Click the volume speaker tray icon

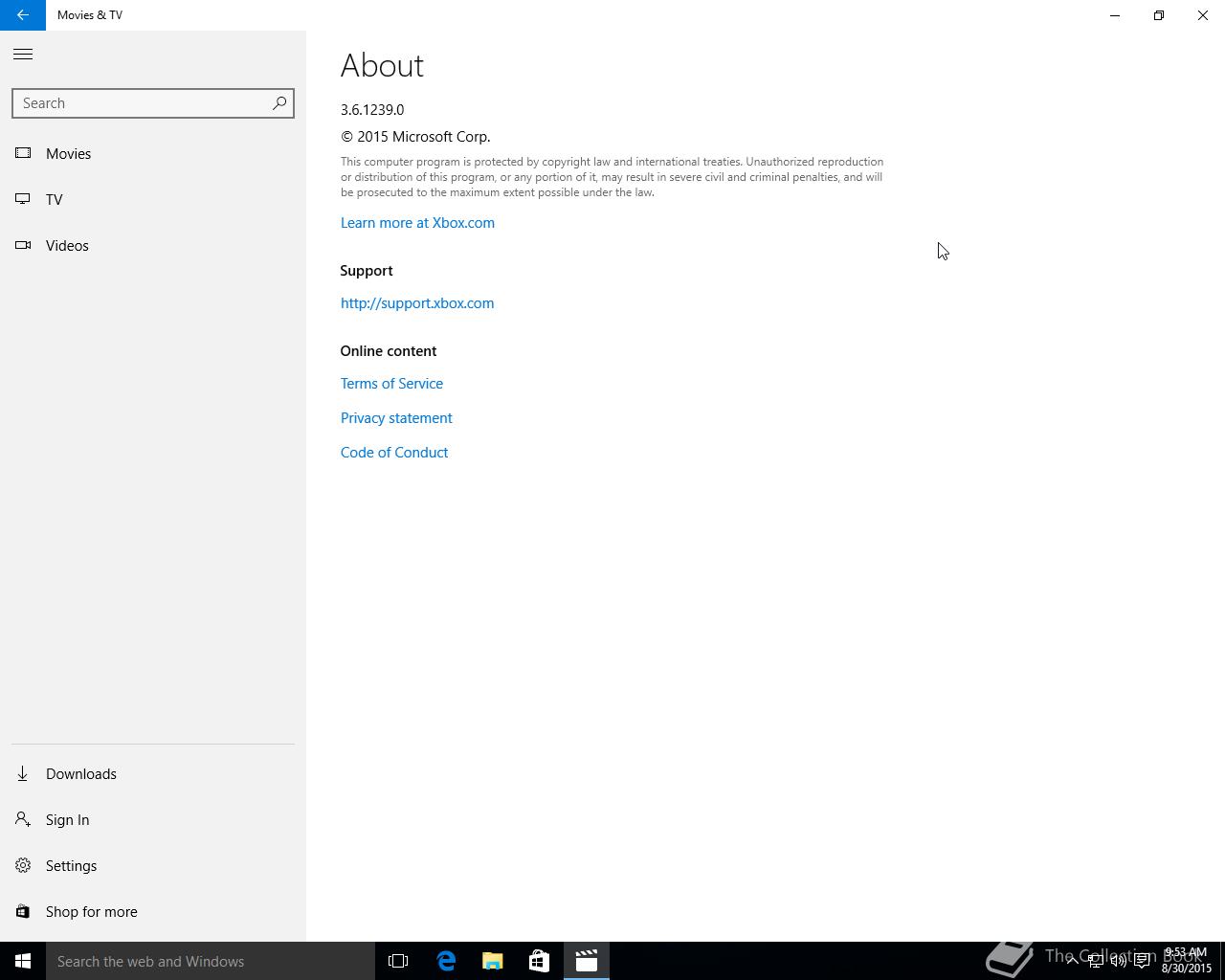(x=1119, y=961)
